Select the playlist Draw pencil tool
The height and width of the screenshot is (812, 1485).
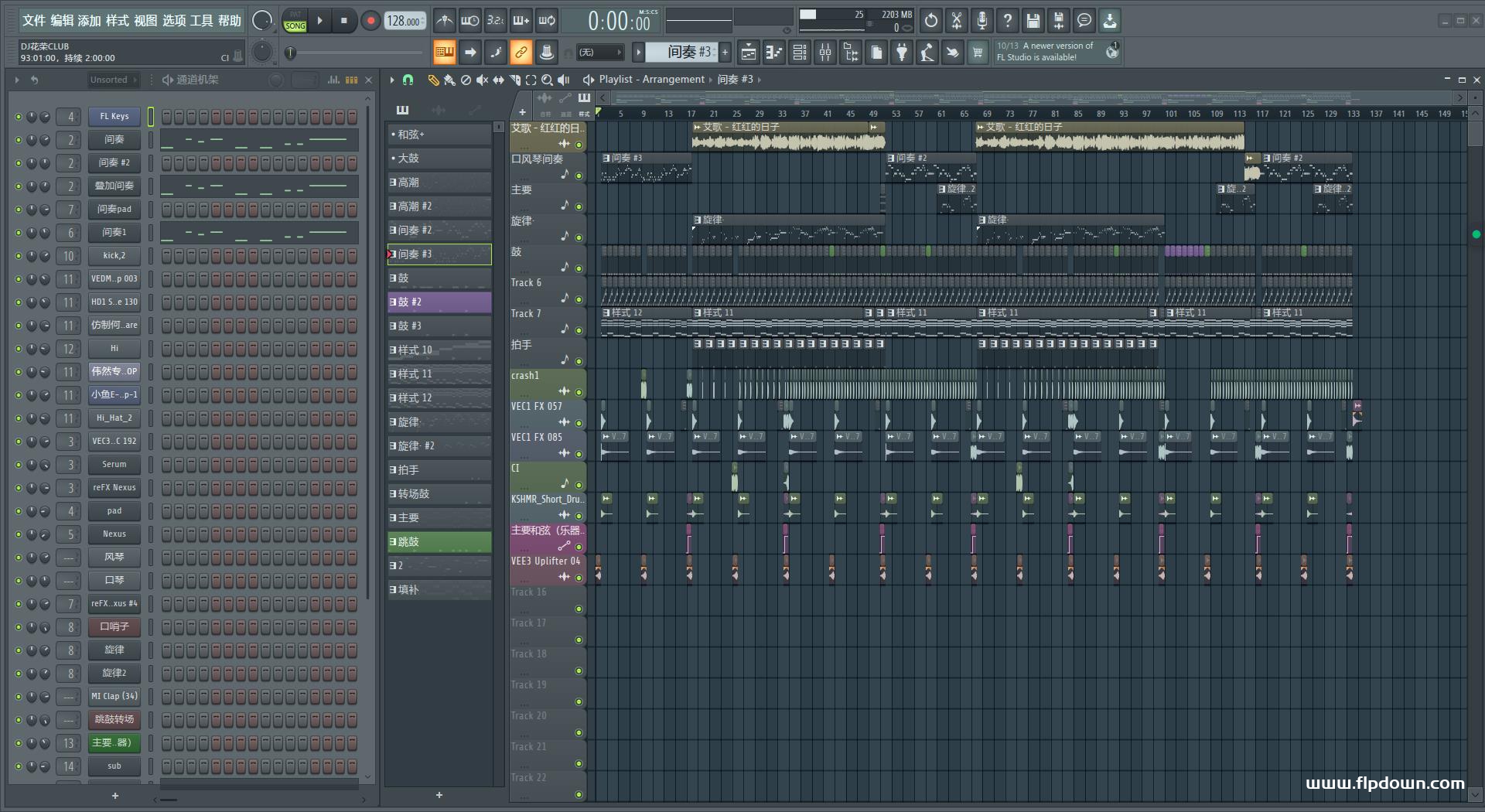(433, 80)
